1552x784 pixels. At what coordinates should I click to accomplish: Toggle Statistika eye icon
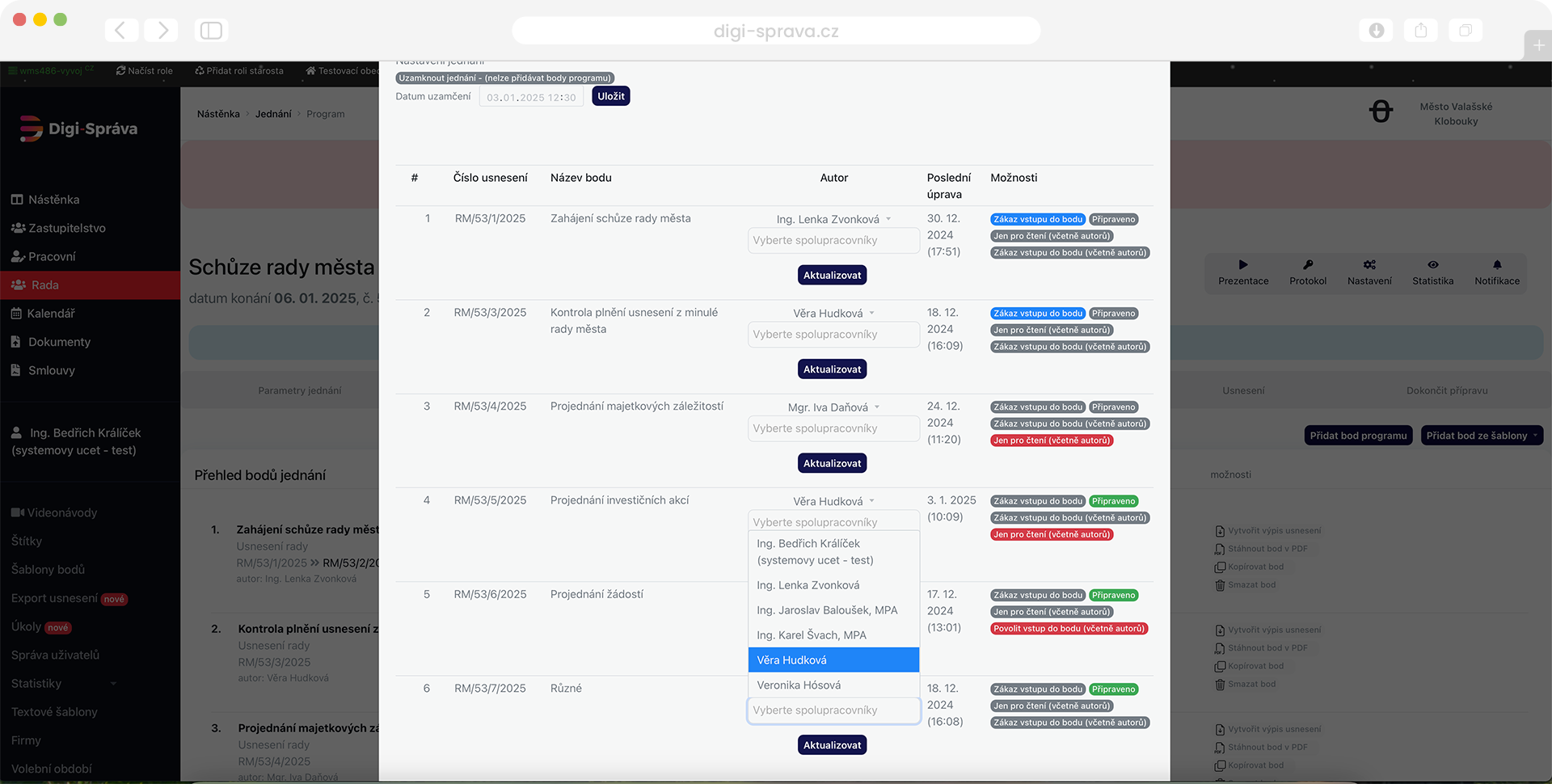pos(1432,265)
